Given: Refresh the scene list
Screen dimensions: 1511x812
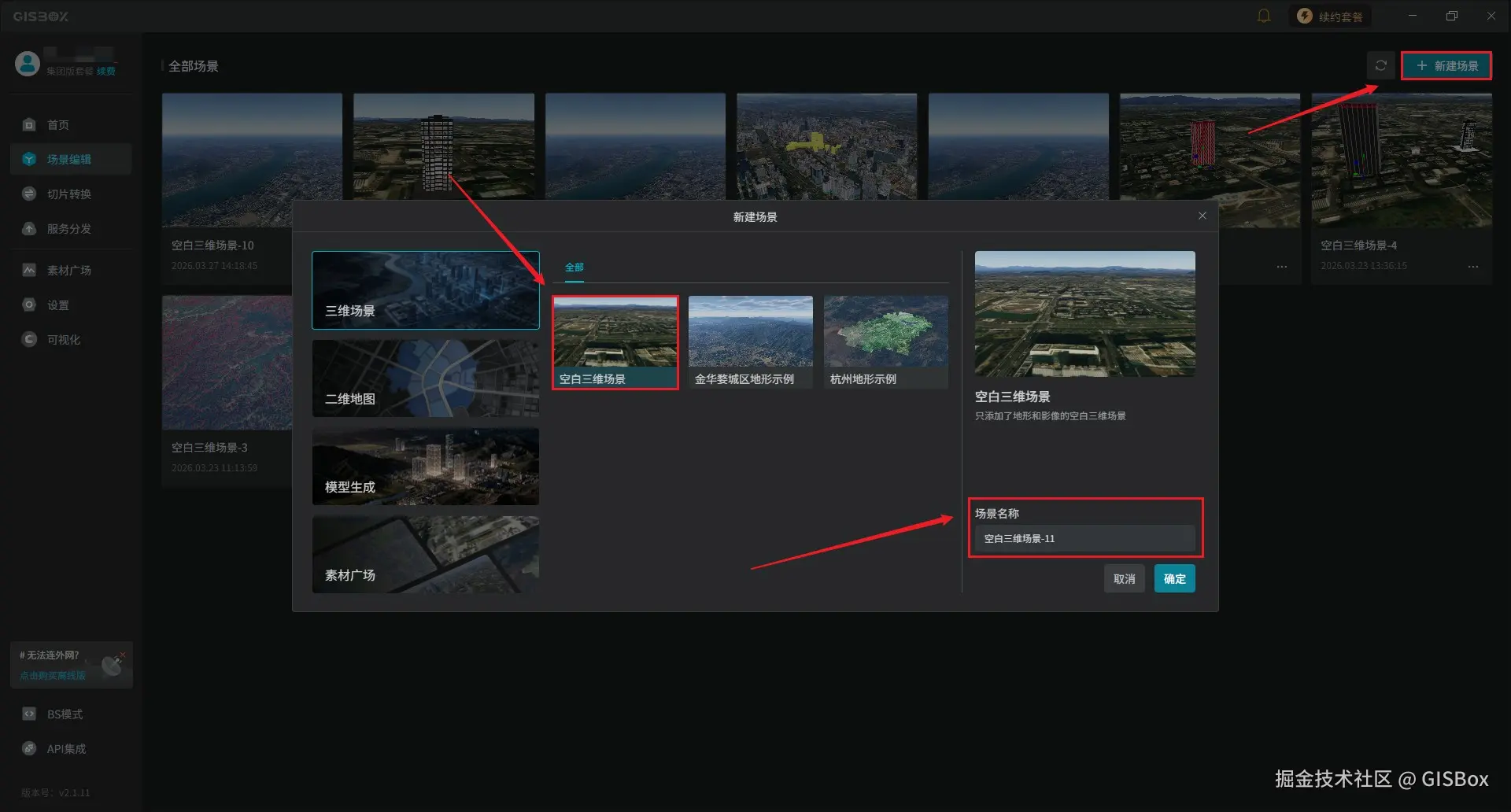Looking at the screenshot, I should 1381,65.
